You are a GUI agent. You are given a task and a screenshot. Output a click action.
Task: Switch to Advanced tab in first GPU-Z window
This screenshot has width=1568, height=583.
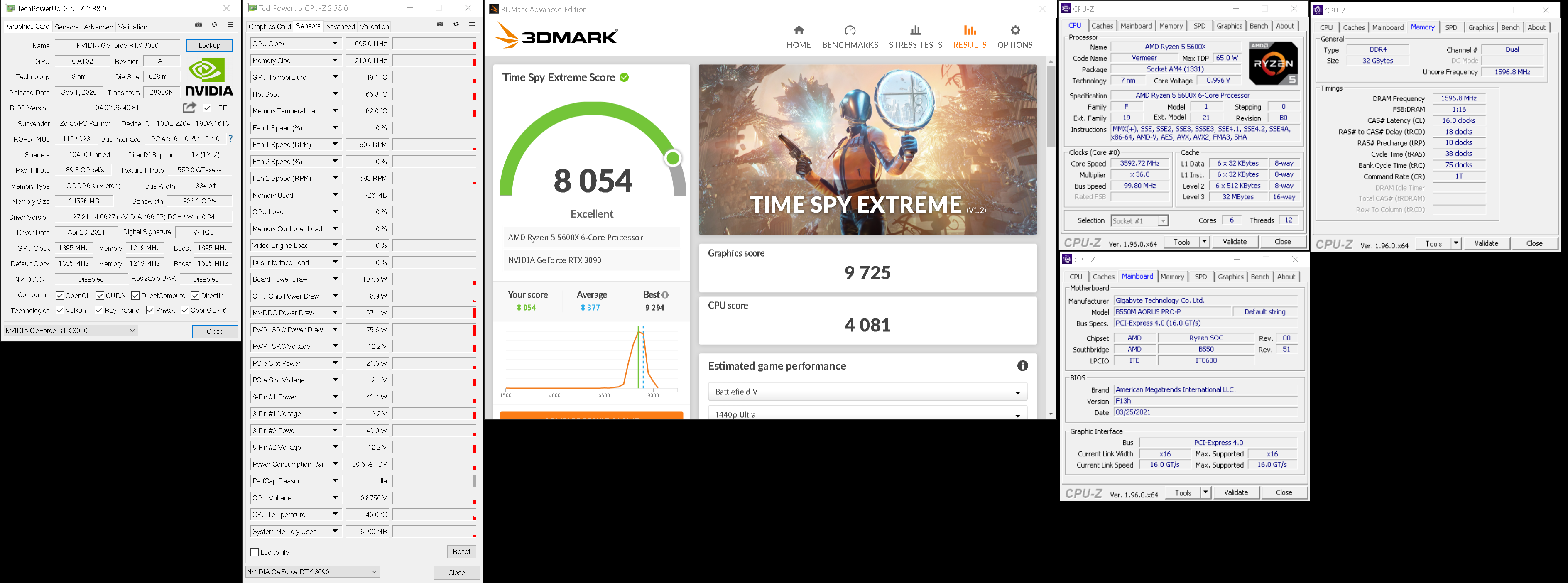[98, 27]
